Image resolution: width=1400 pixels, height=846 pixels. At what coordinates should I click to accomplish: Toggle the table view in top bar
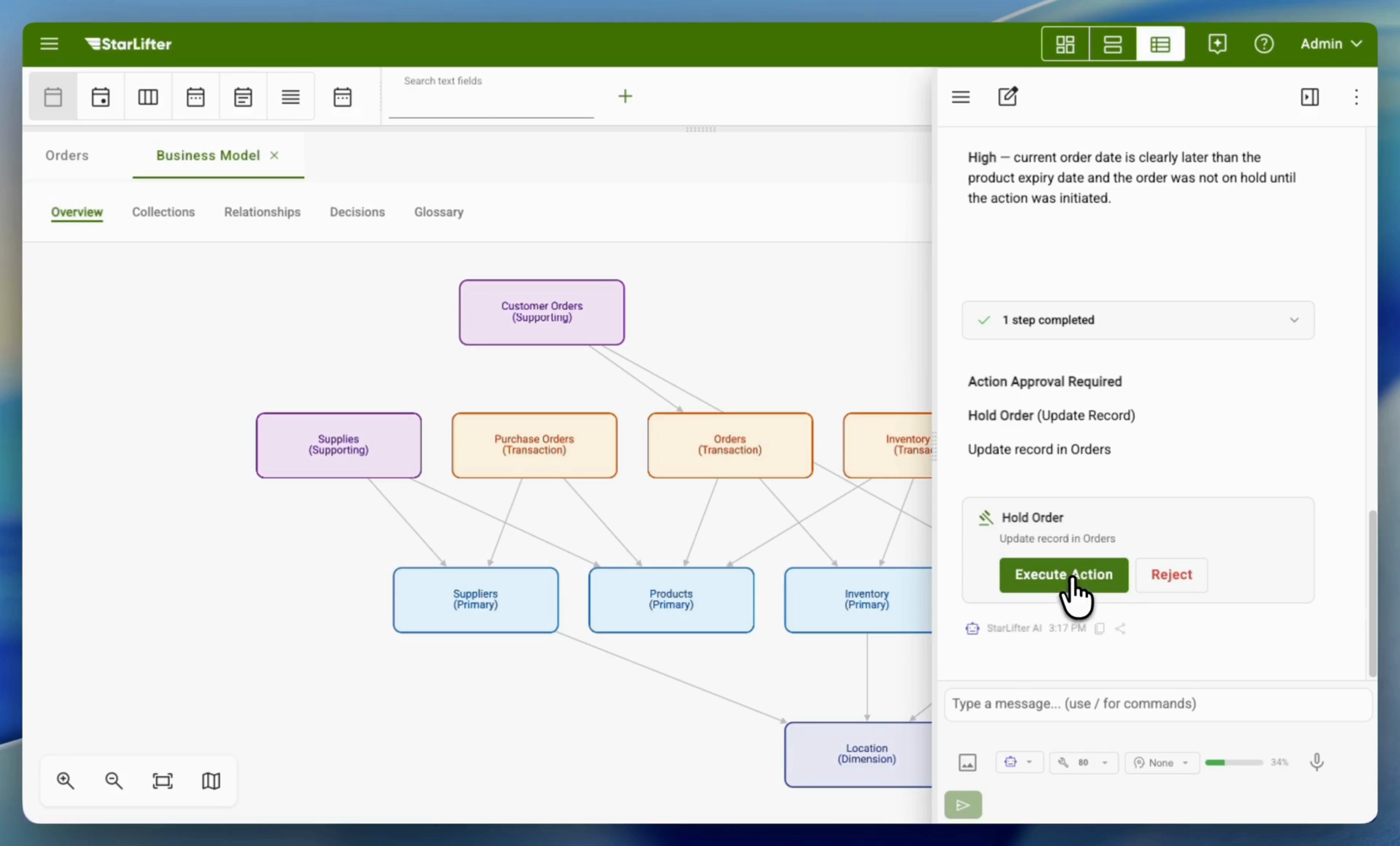1160,44
